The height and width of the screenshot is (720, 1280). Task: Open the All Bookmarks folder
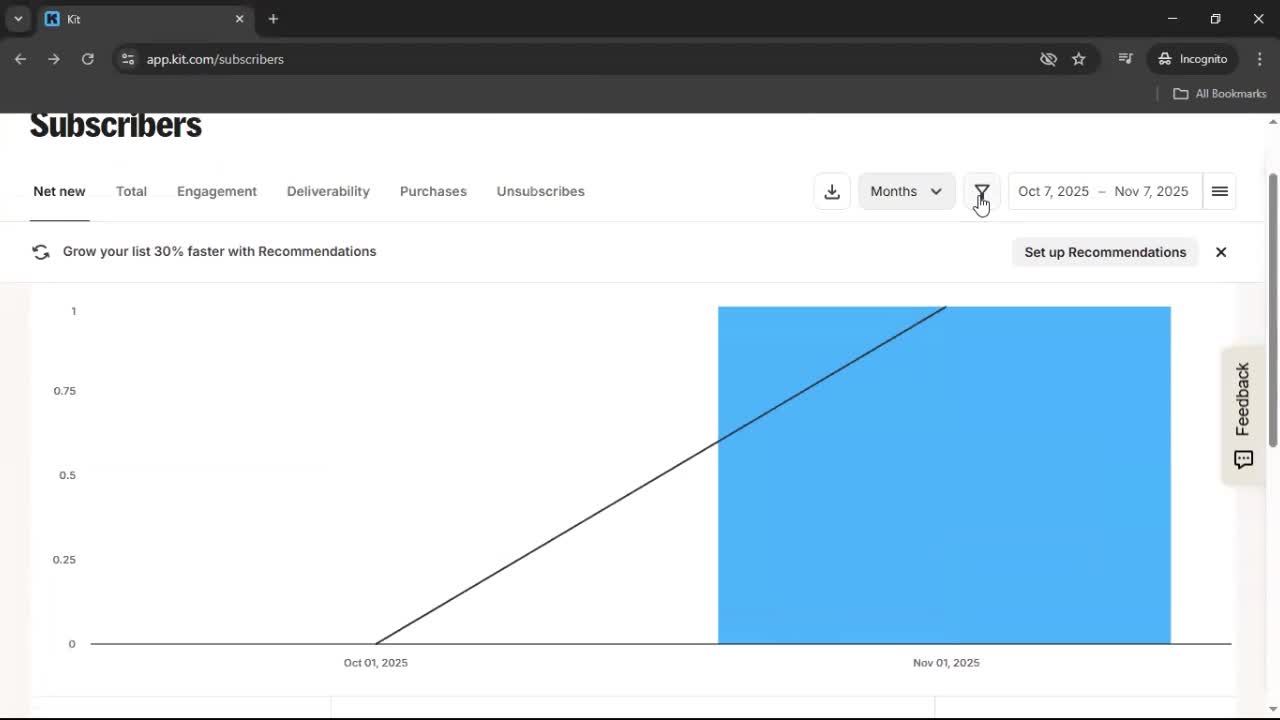pos(1218,93)
